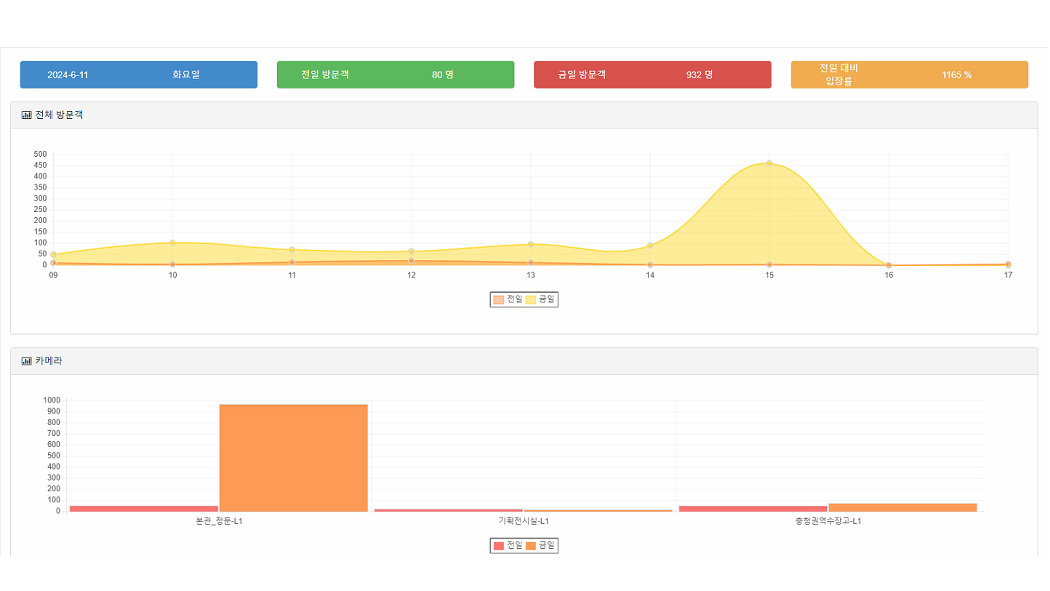
Task: Click the 금일 data point at hour 10
Action: [173, 242]
